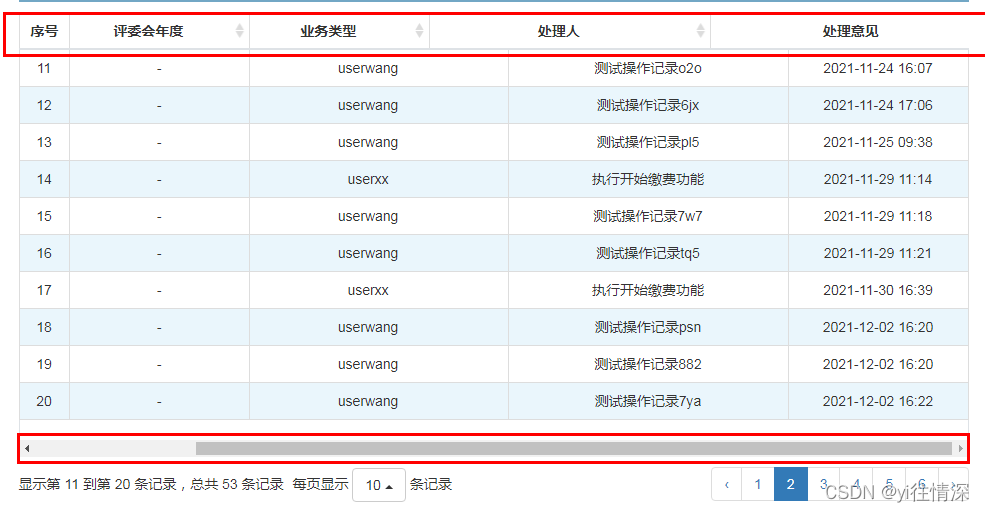Viewport: 985px width, 512px height.
Task: Select row number 19
Action: [x=44, y=364]
